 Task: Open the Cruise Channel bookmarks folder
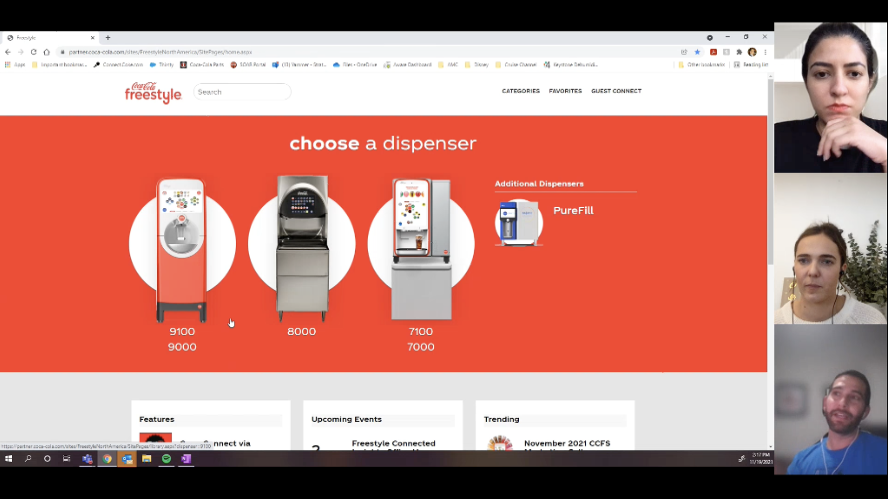pos(516,65)
